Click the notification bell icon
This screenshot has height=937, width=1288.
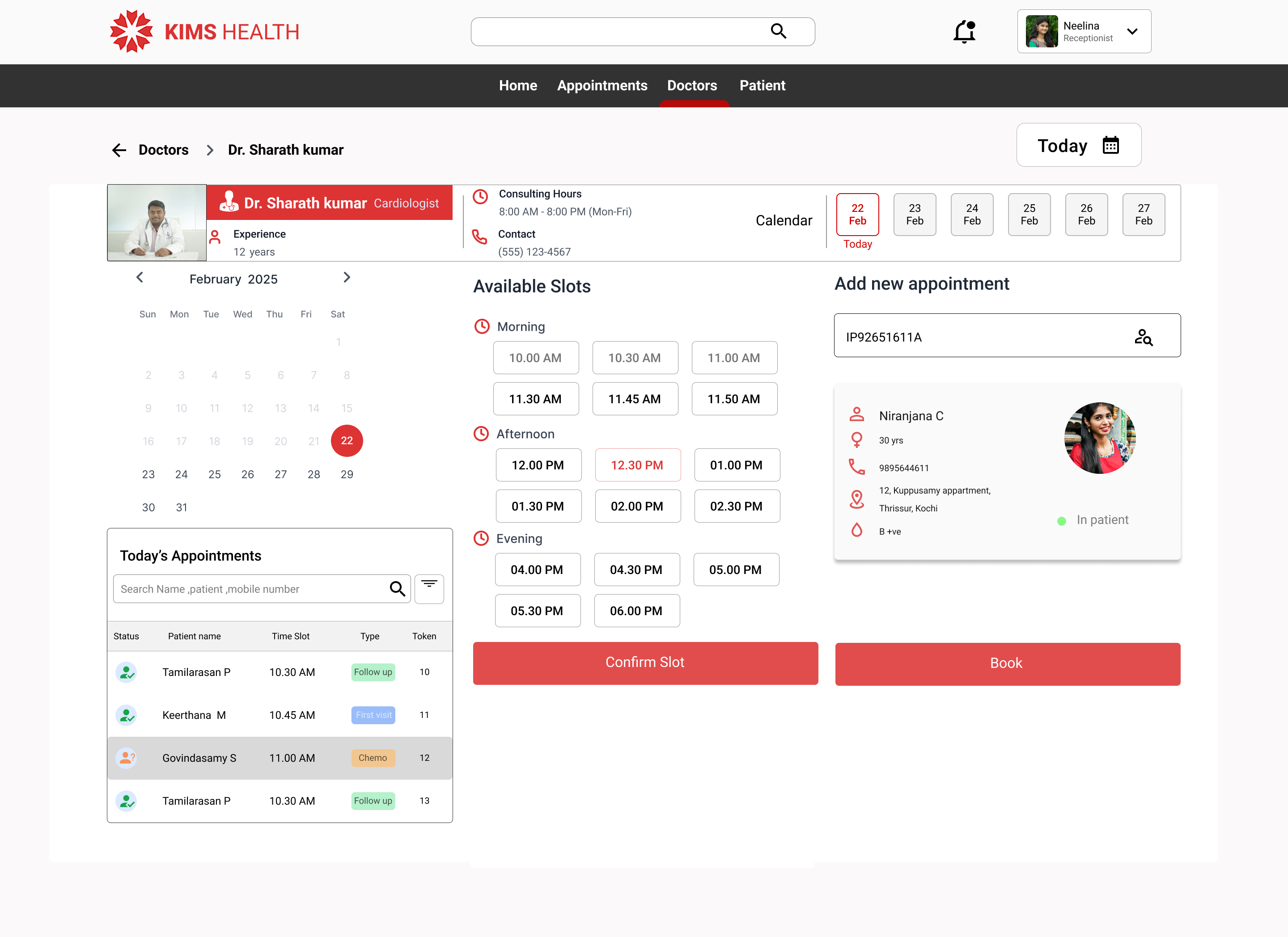pyautogui.click(x=964, y=32)
